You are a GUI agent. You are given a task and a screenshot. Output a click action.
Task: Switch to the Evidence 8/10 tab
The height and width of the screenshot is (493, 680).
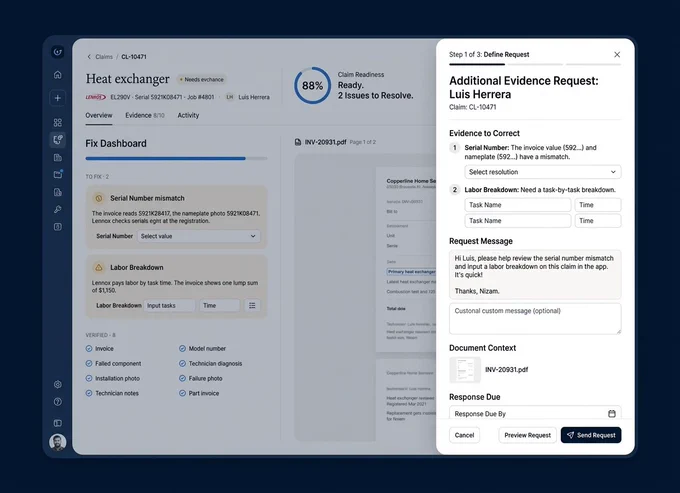tap(145, 115)
